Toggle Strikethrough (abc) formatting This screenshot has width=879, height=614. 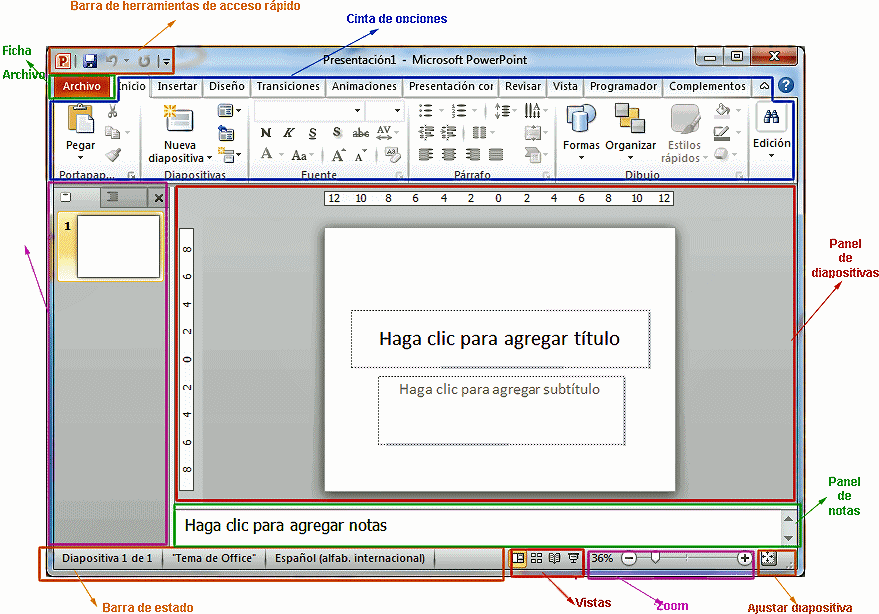360,133
